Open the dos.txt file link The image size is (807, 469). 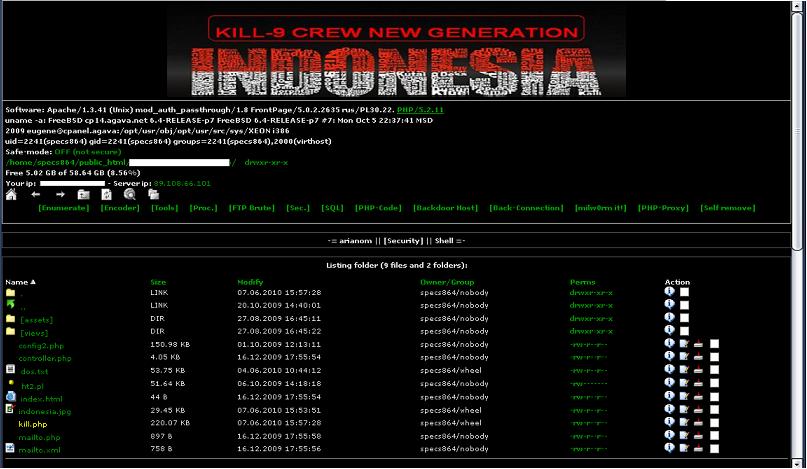pyautogui.click(x=34, y=371)
